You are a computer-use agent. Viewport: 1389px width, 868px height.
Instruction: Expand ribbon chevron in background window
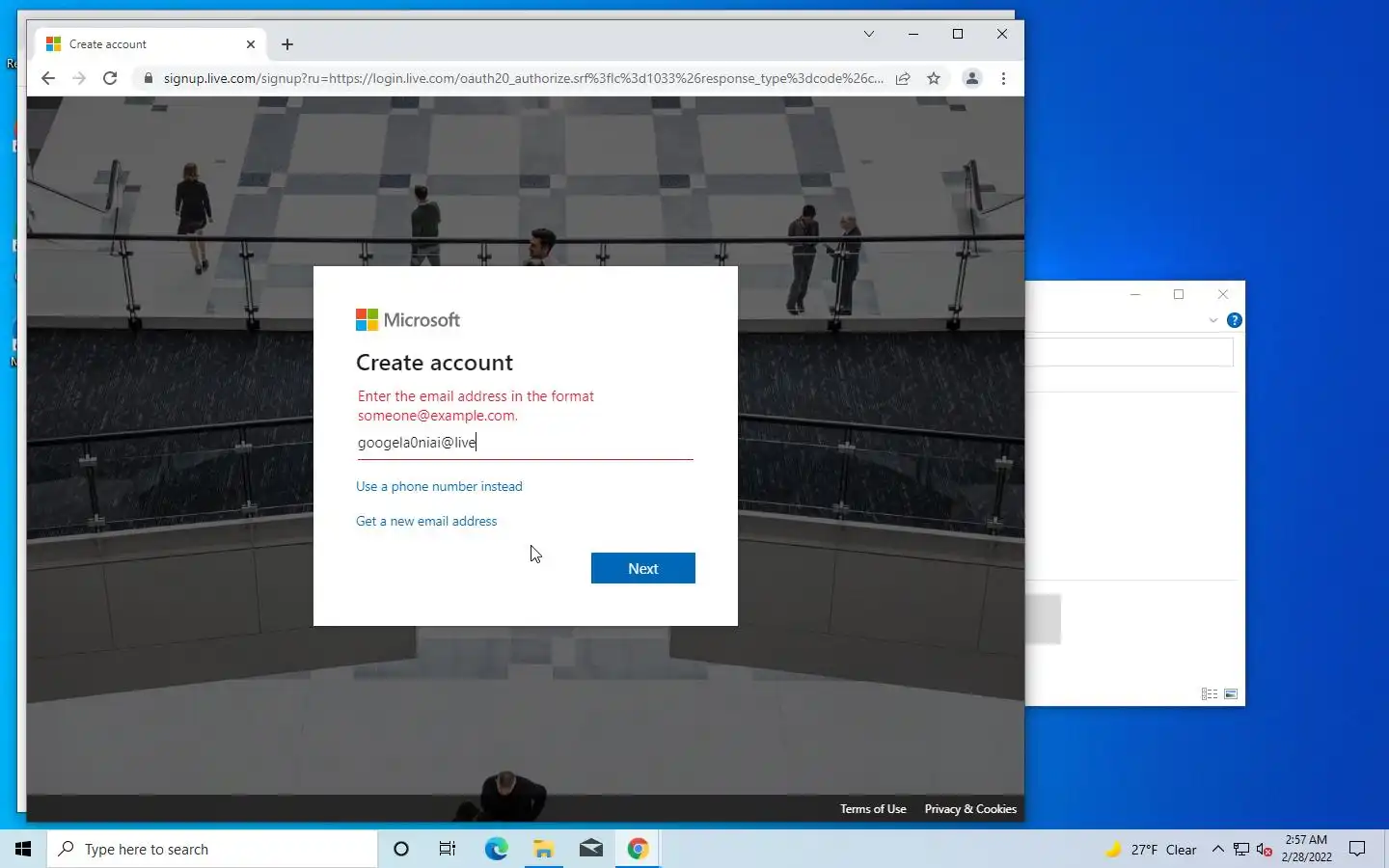[1213, 320]
